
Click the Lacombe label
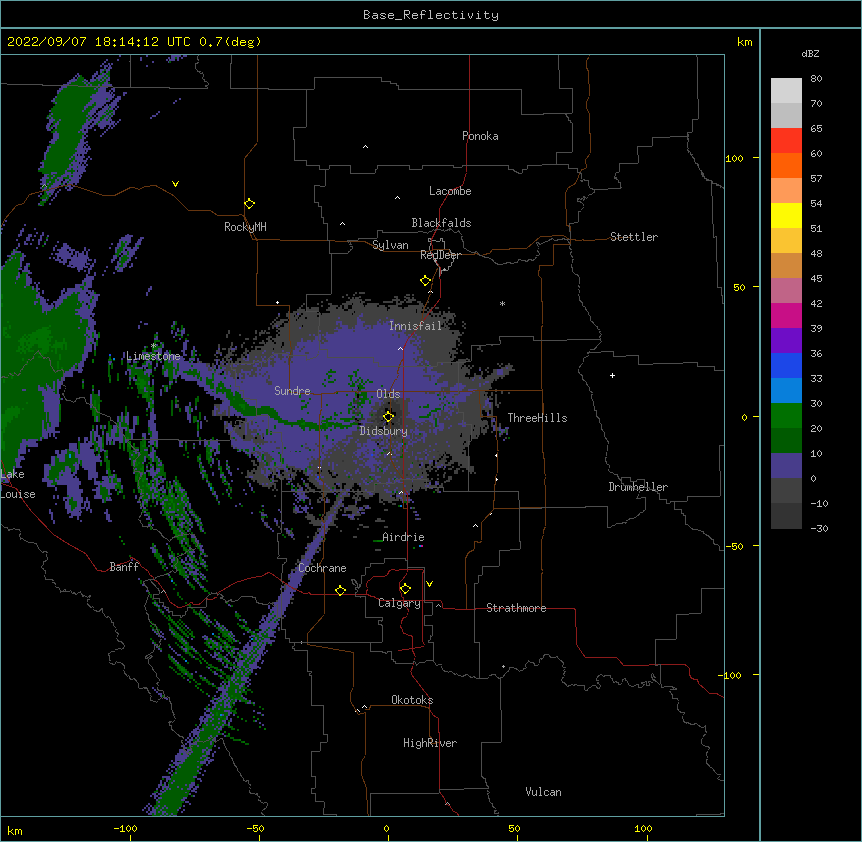click(450, 191)
